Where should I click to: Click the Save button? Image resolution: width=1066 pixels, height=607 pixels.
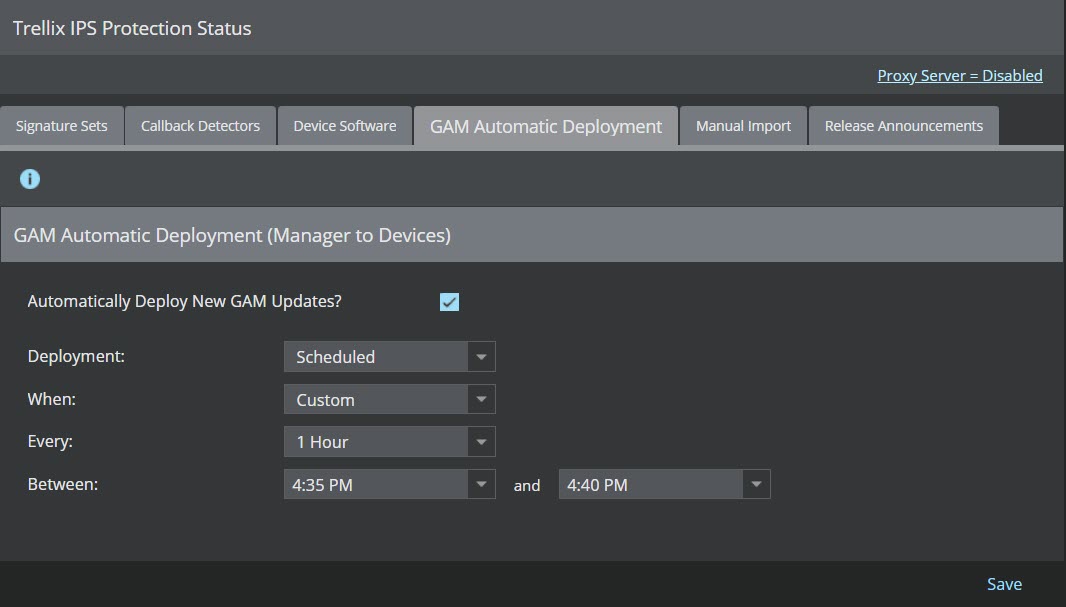coord(1004,584)
